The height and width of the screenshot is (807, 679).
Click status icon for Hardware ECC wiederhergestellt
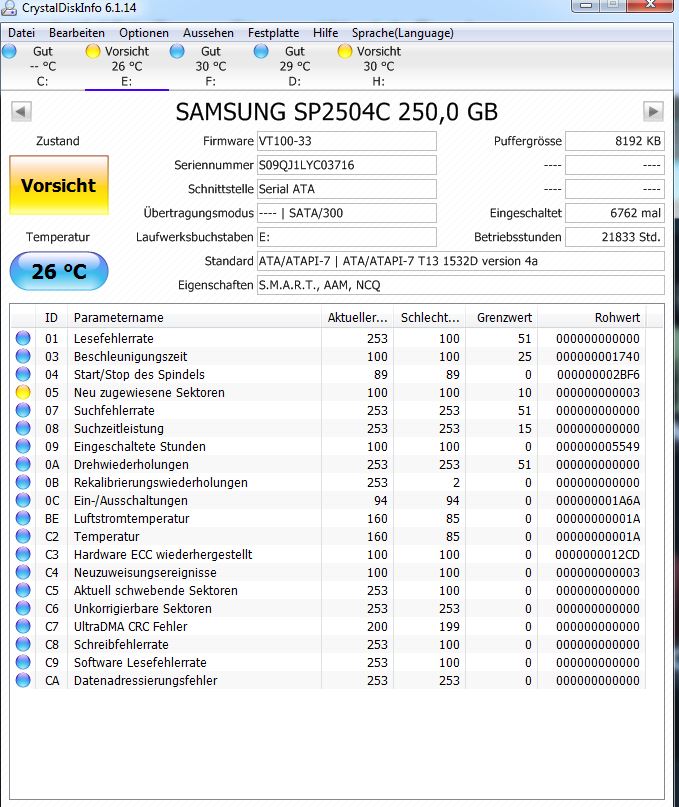(23, 554)
